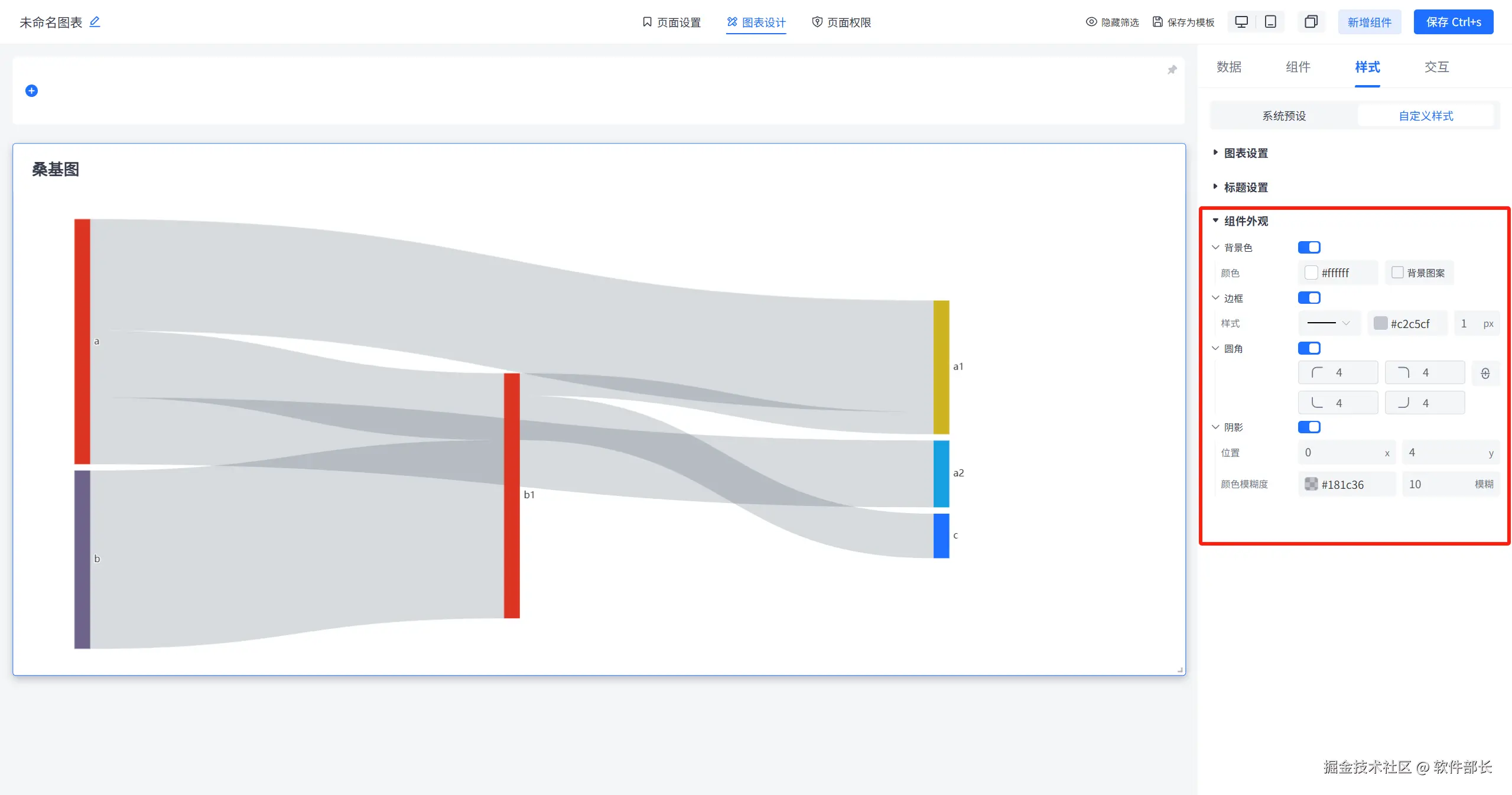Screen dimensions: 1512x795
Task: Disable the 边框 toggle switch
Action: pyautogui.click(x=1309, y=298)
